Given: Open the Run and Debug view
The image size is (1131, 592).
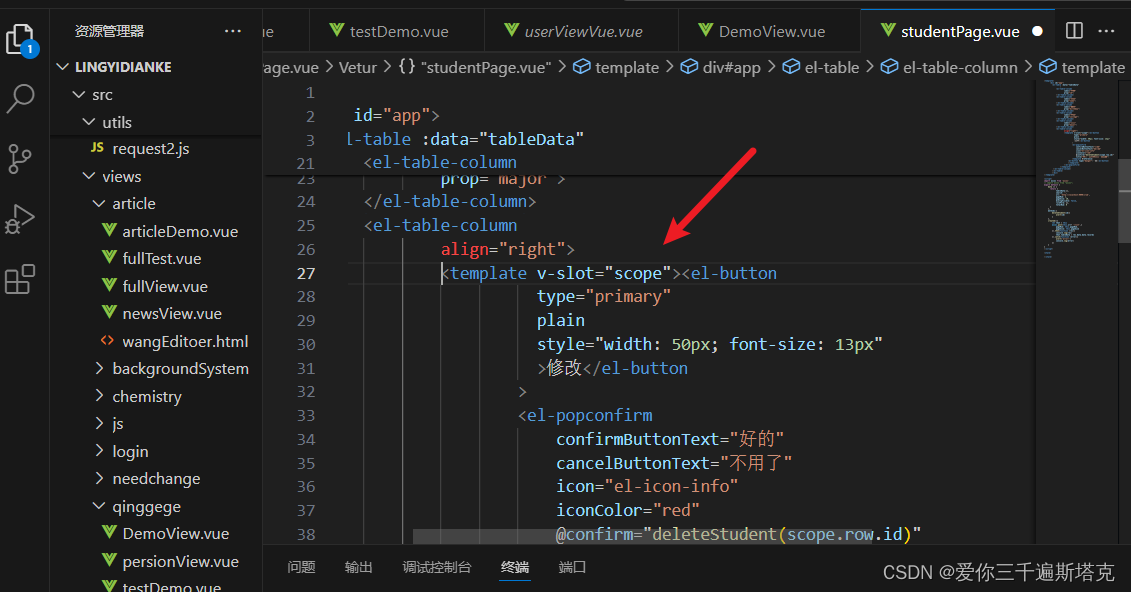Looking at the screenshot, I should click(x=19, y=219).
